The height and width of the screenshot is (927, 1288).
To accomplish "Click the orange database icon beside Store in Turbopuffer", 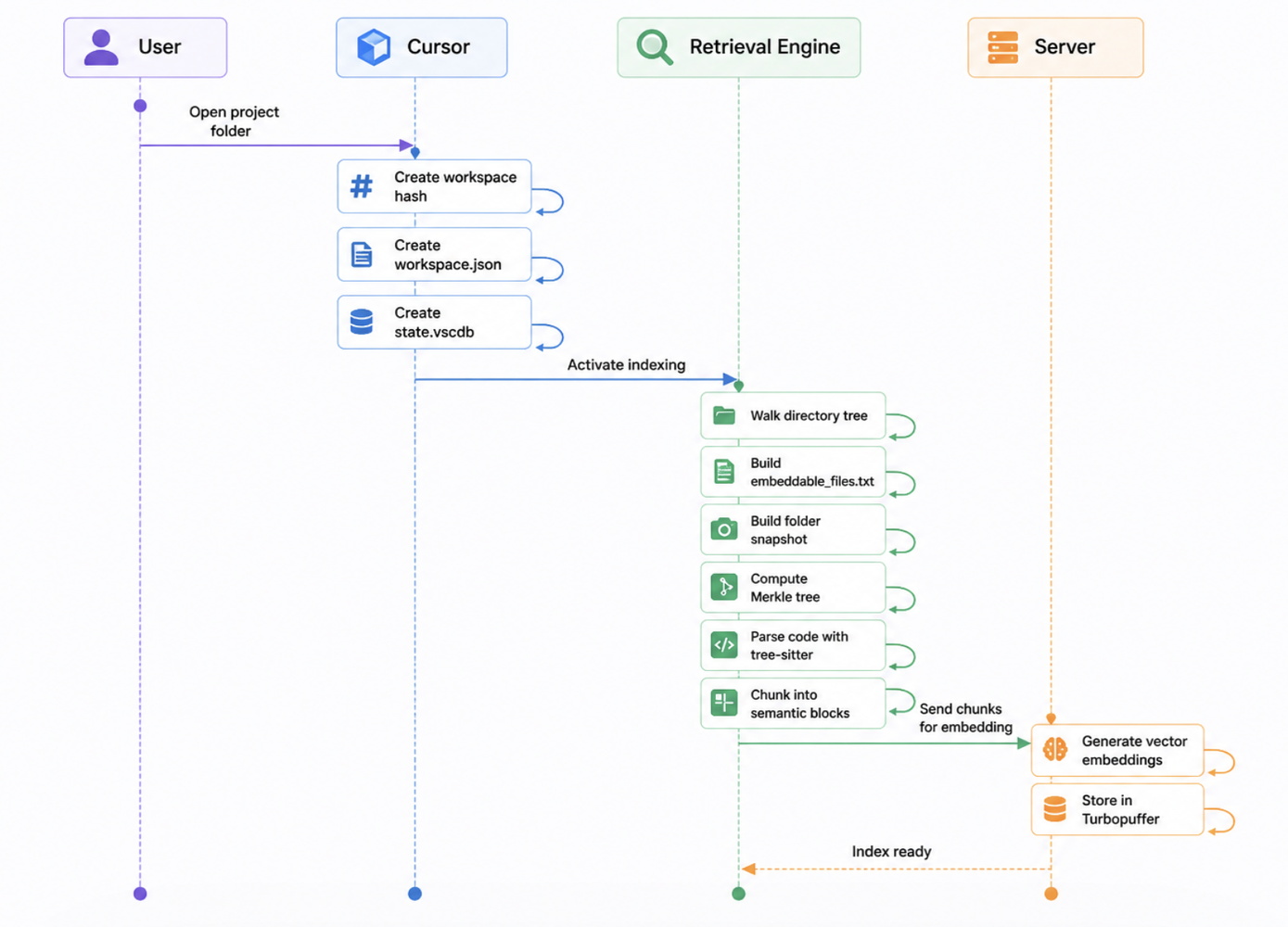I will pos(1055,809).
